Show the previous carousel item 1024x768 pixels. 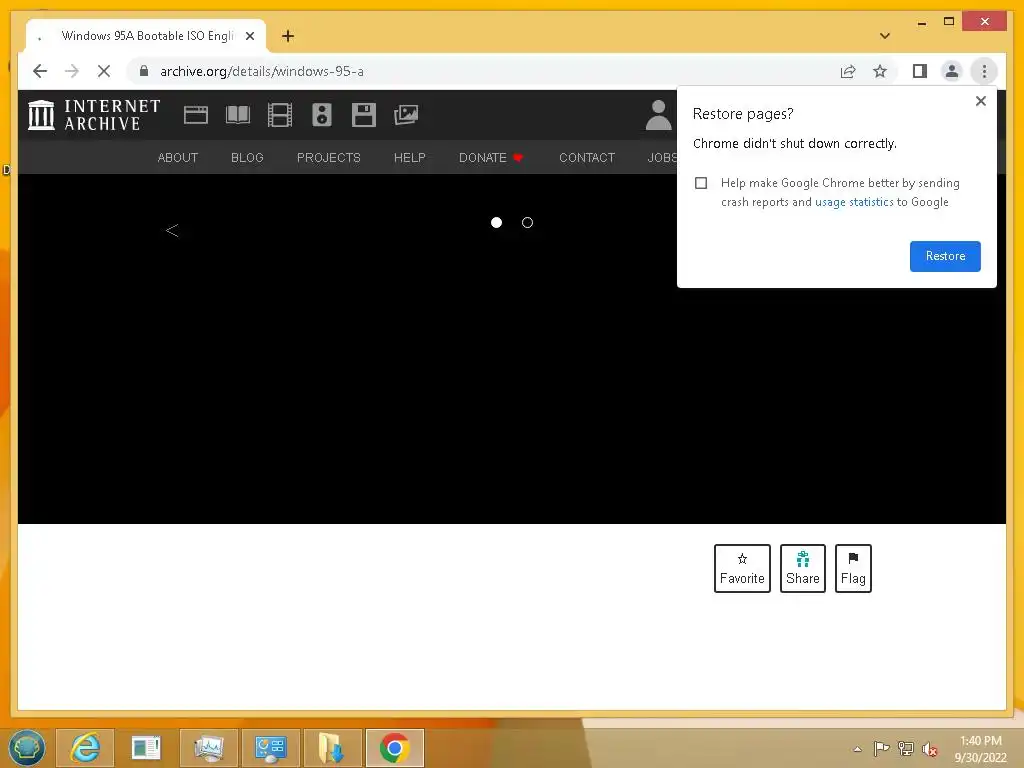point(172,230)
